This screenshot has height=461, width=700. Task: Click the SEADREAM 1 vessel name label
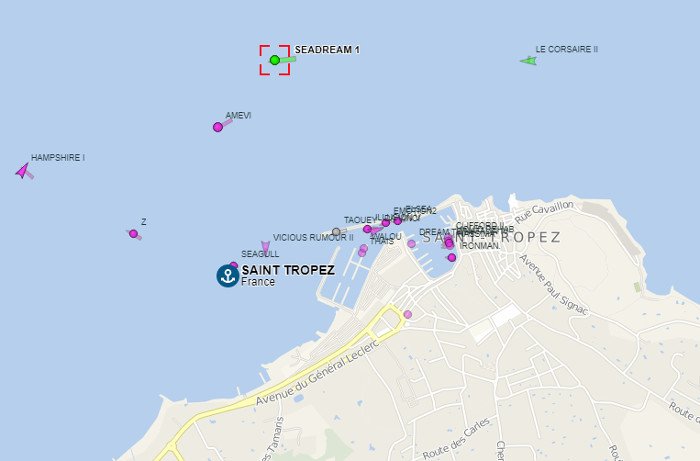click(327, 50)
